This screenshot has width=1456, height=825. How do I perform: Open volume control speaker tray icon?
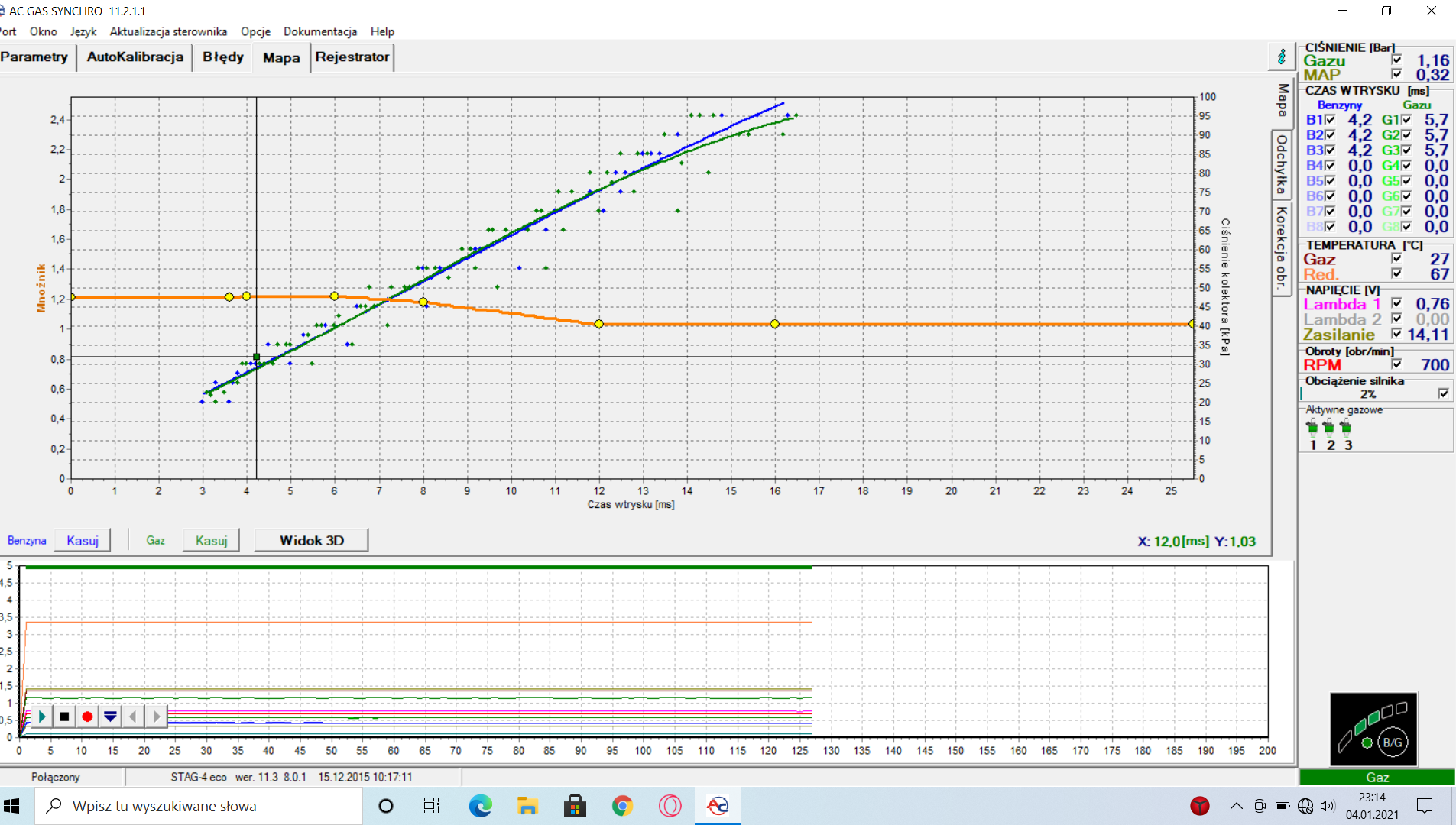[1328, 806]
